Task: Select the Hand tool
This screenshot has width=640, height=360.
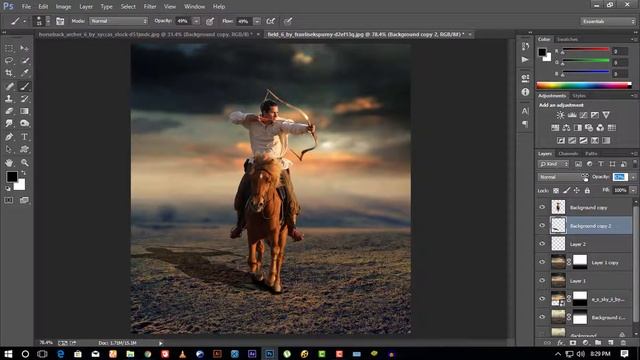Action: click(x=9, y=162)
